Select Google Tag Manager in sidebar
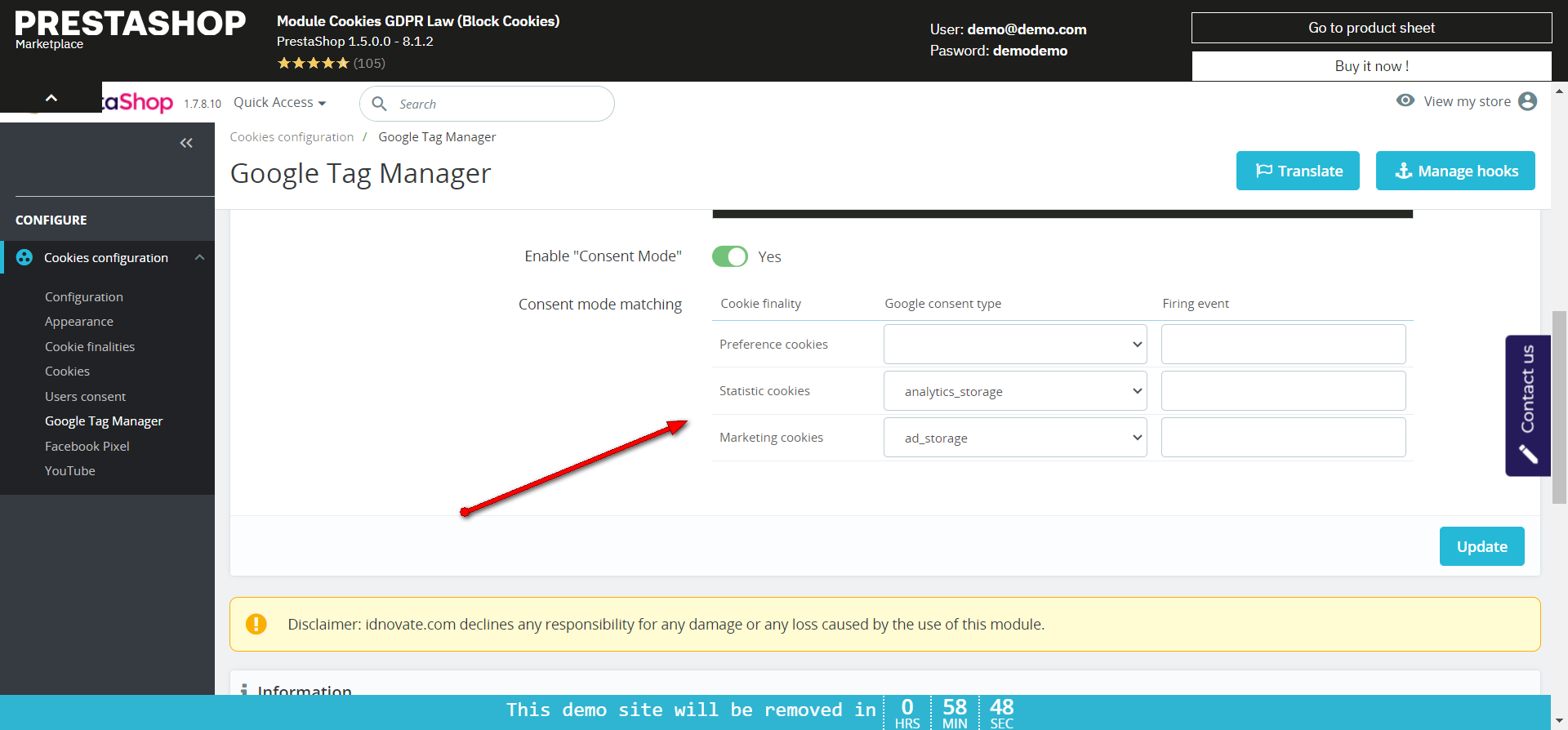Image resolution: width=1568 pixels, height=730 pixels. 104,421
